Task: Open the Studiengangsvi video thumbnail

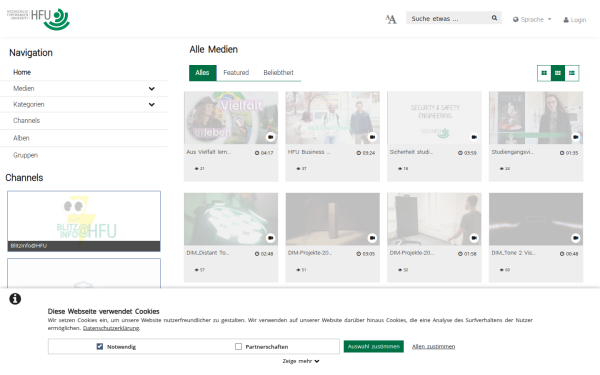Action: [x=536, y=117]
